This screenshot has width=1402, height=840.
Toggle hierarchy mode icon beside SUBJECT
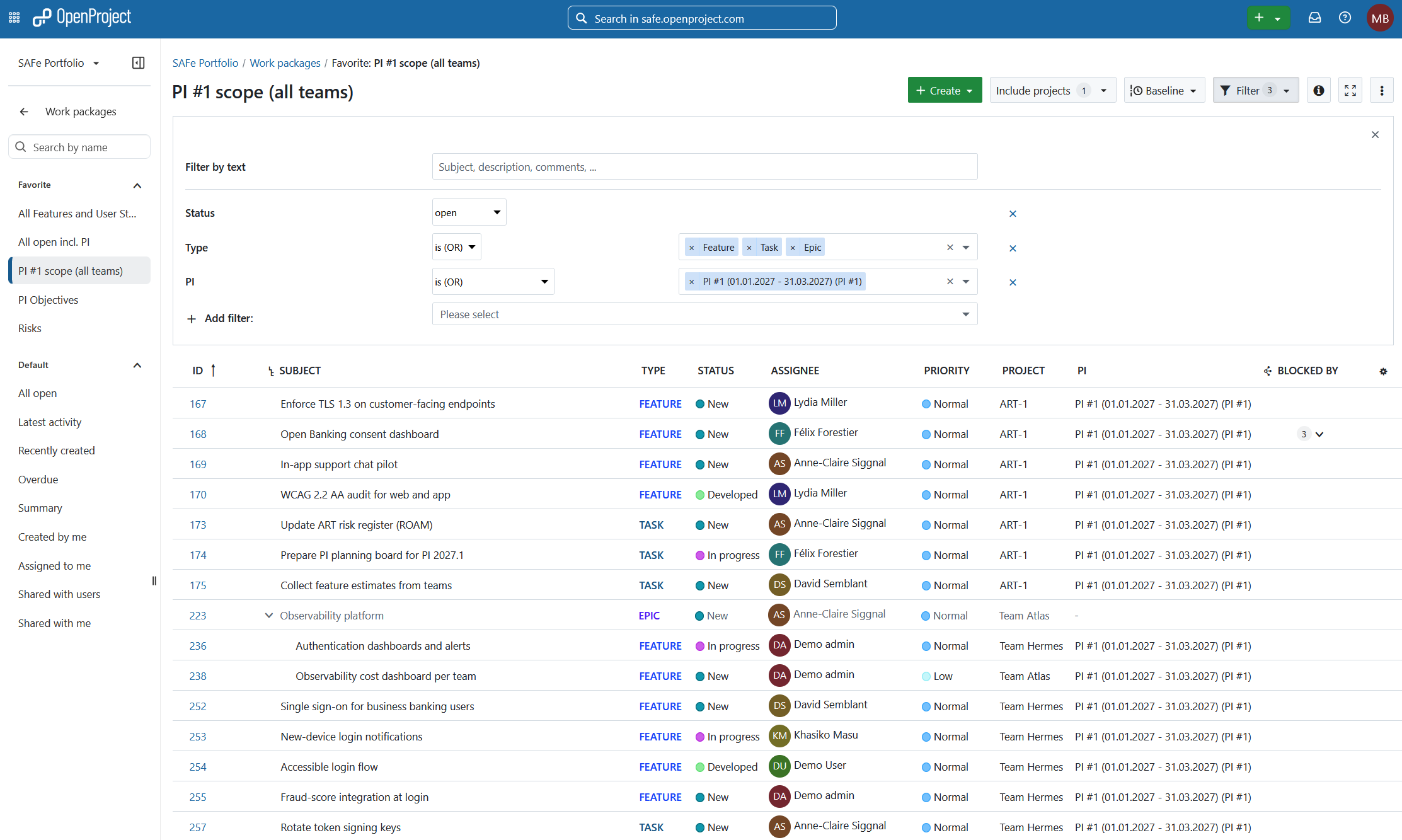pos(271,371)
